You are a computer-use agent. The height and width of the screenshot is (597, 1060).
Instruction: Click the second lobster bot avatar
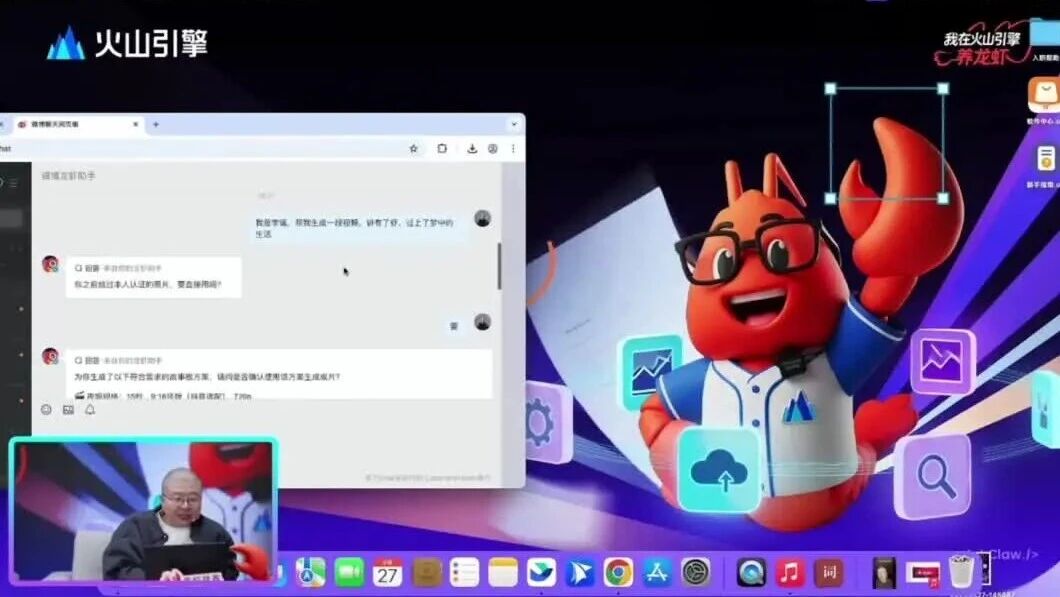coord(51,356)
